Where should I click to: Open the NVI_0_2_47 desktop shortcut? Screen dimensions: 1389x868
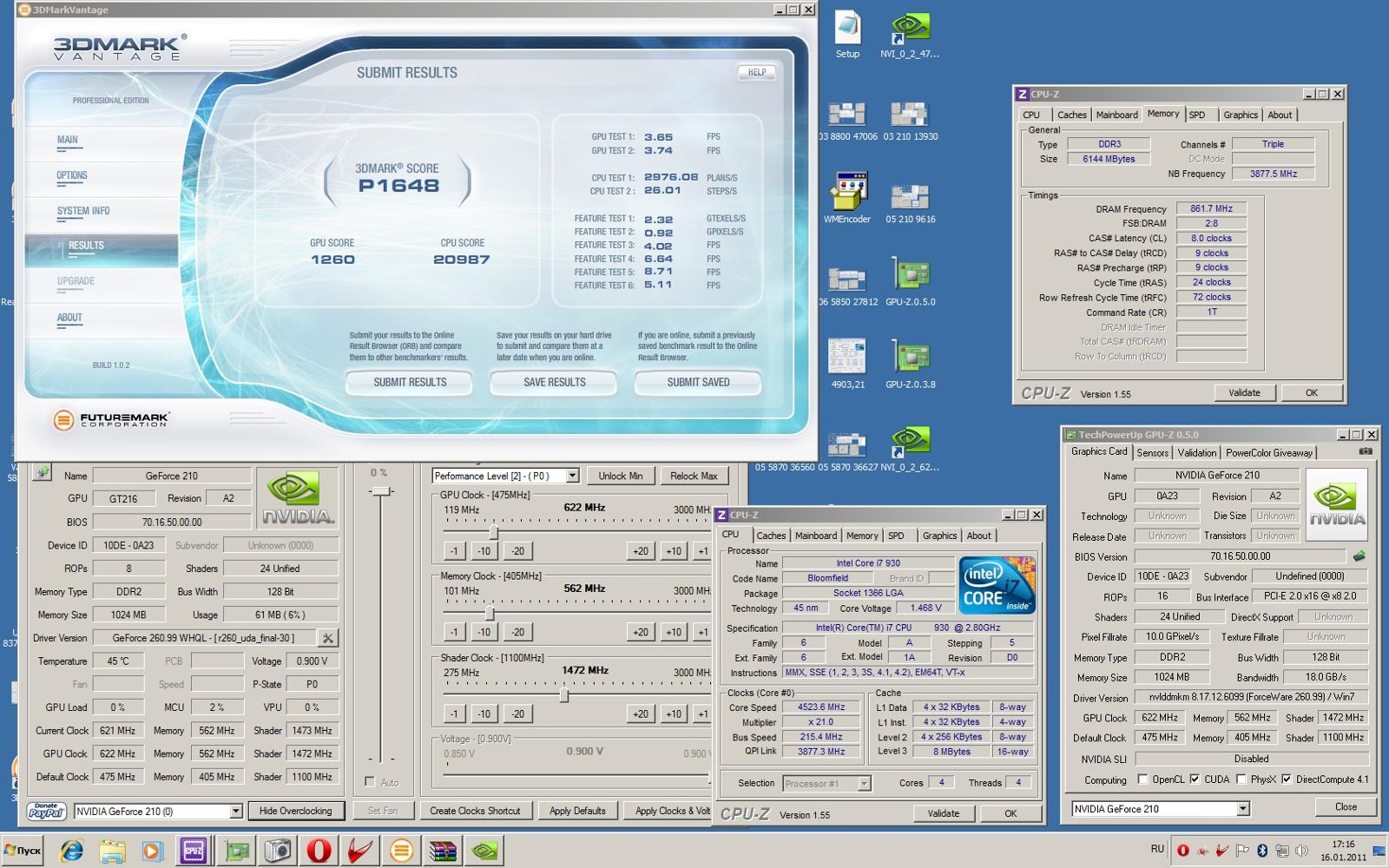coord(910,34)
